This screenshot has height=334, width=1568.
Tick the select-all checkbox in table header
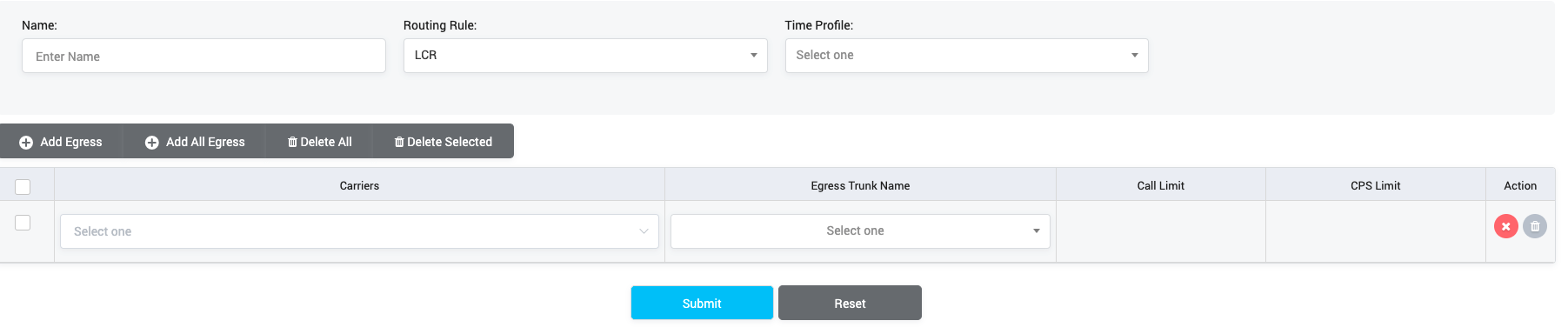click(23, 186)
